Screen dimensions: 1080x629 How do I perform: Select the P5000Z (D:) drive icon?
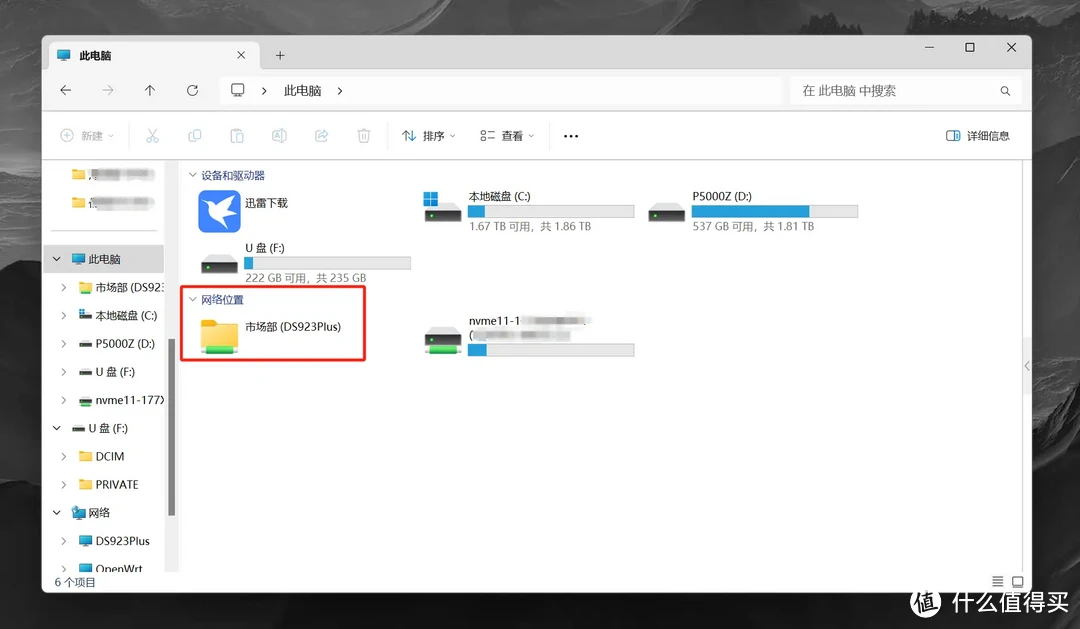click(666, 212)
